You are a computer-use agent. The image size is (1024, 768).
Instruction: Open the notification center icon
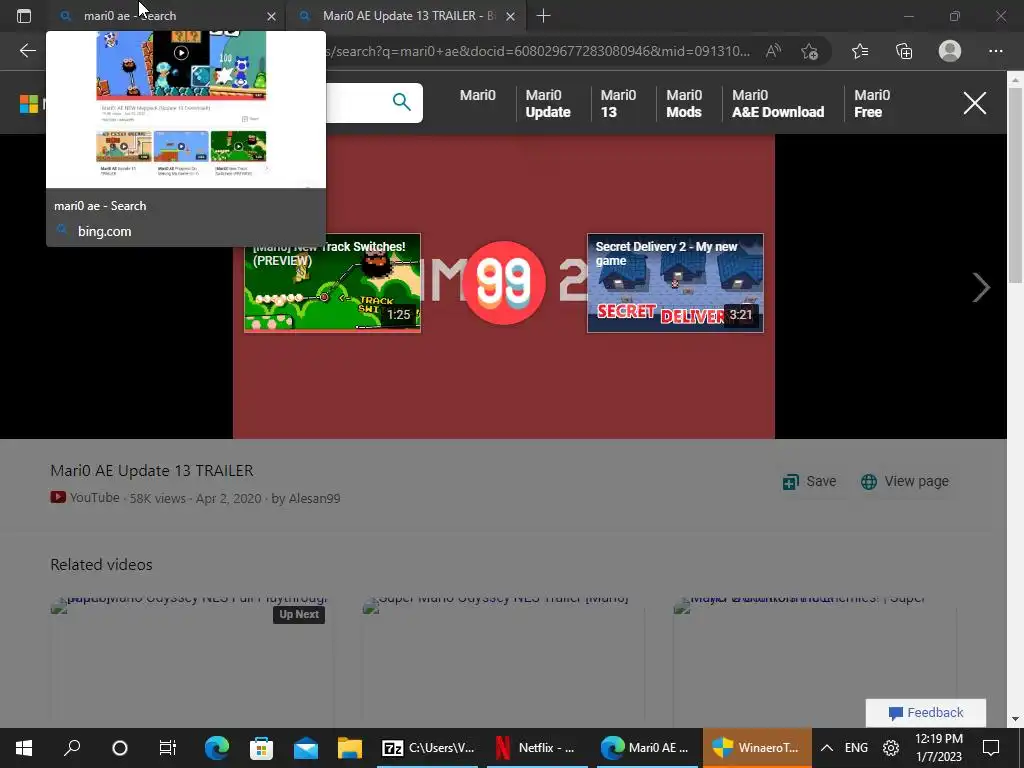click(991, 748)
